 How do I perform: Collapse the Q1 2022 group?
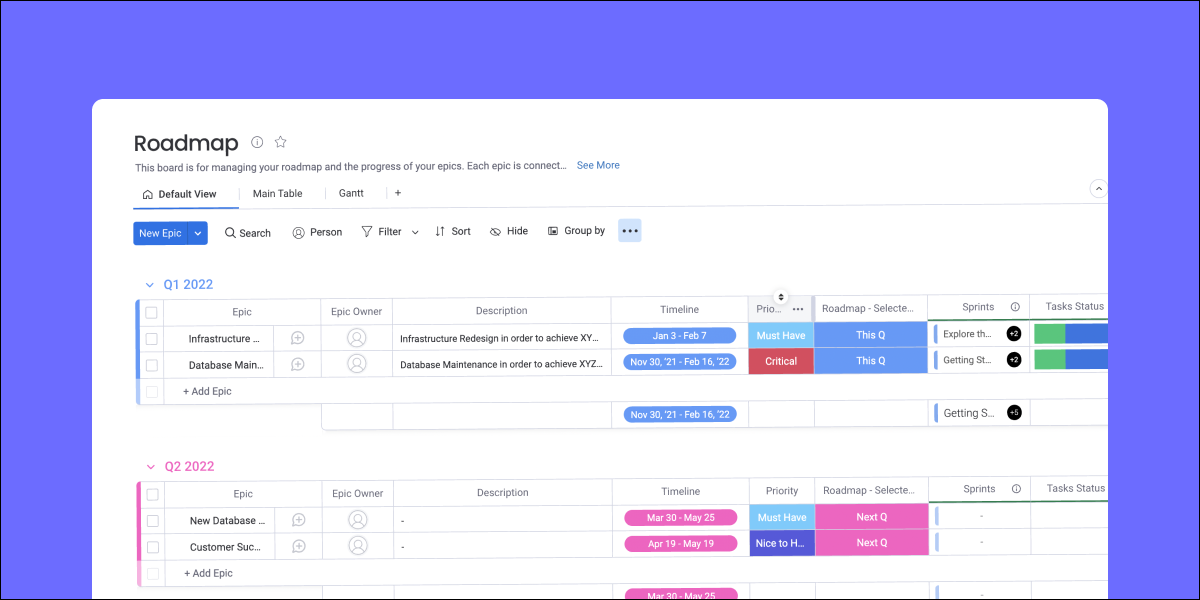coord(150,285)
